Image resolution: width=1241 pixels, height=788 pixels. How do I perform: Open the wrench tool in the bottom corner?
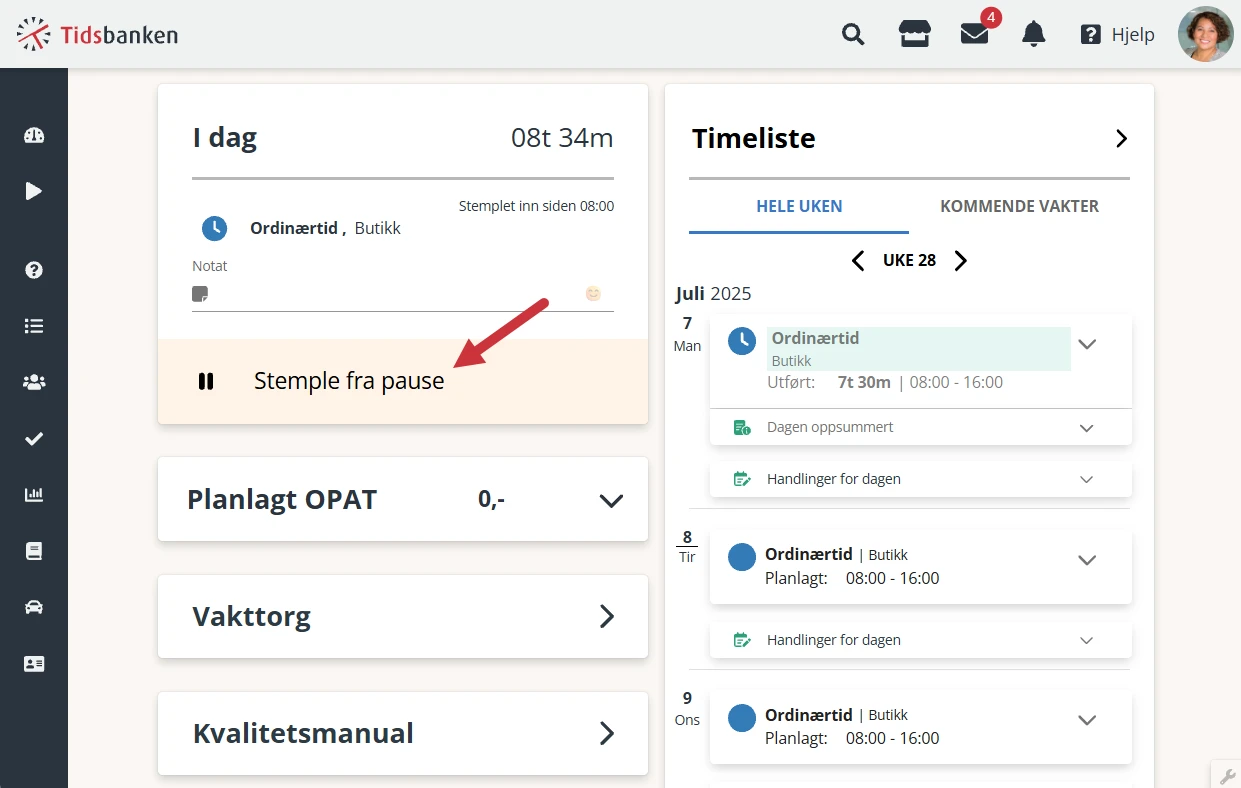pos(1227,776)
